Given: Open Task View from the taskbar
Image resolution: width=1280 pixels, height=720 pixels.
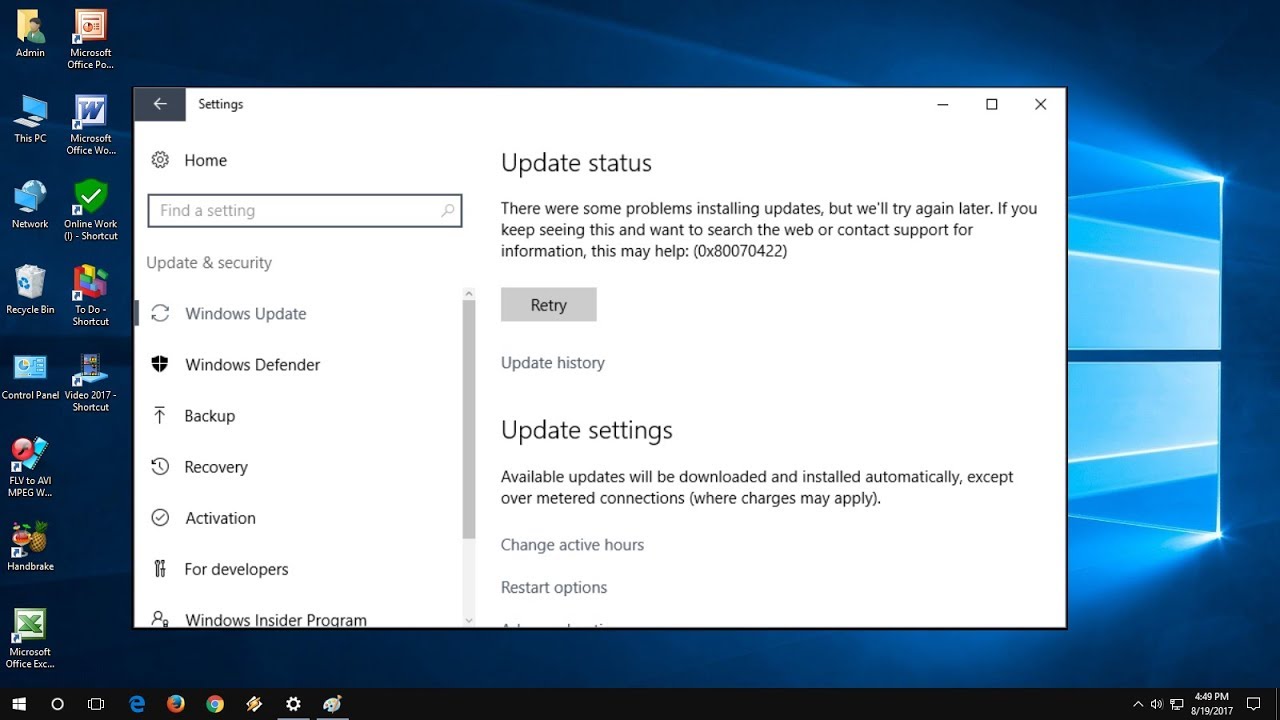Looking at the screenshot, I should click(96, 704).
